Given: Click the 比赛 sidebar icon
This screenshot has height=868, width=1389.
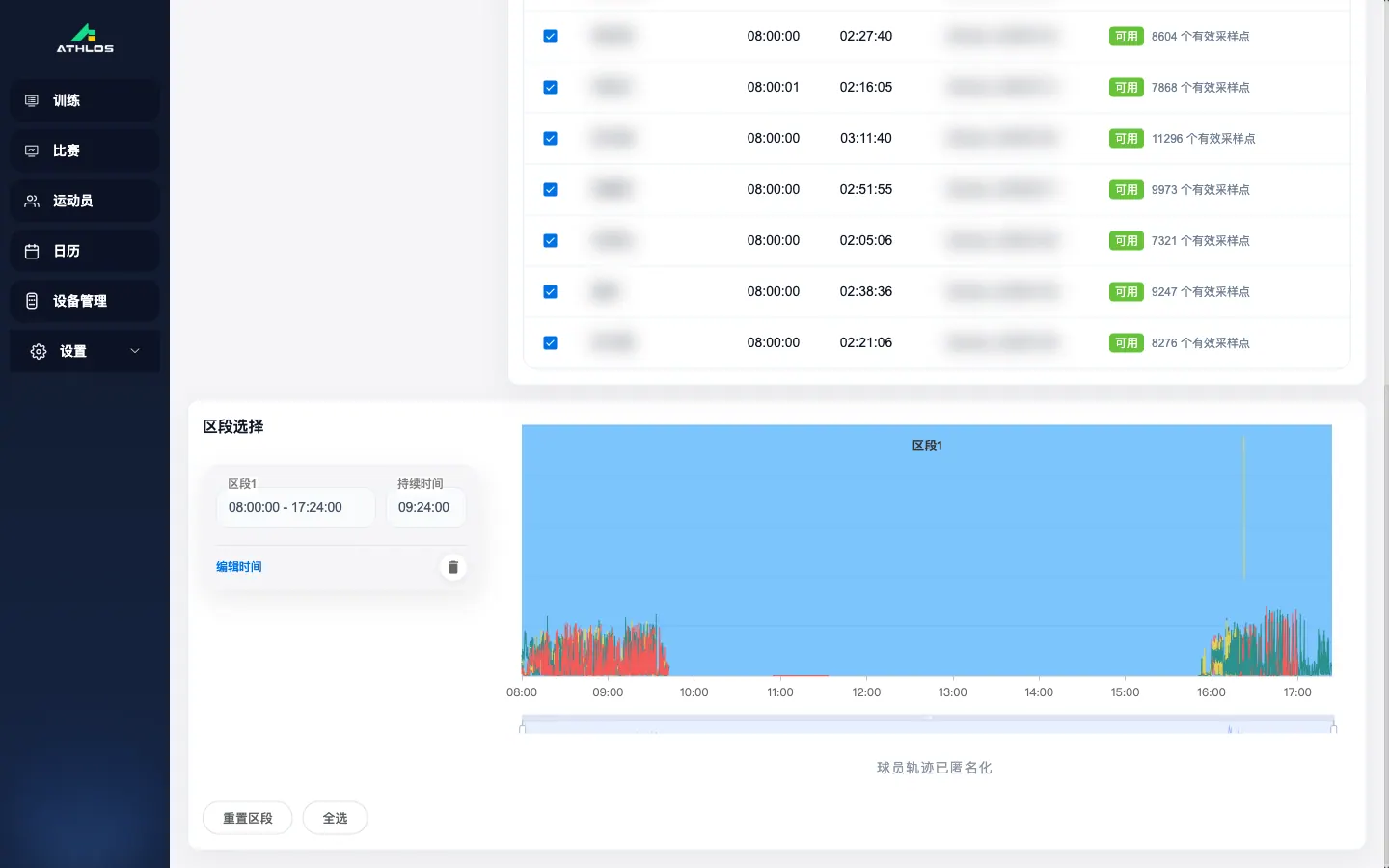Looking at the screenshot, I should click(x=32, y=150).
